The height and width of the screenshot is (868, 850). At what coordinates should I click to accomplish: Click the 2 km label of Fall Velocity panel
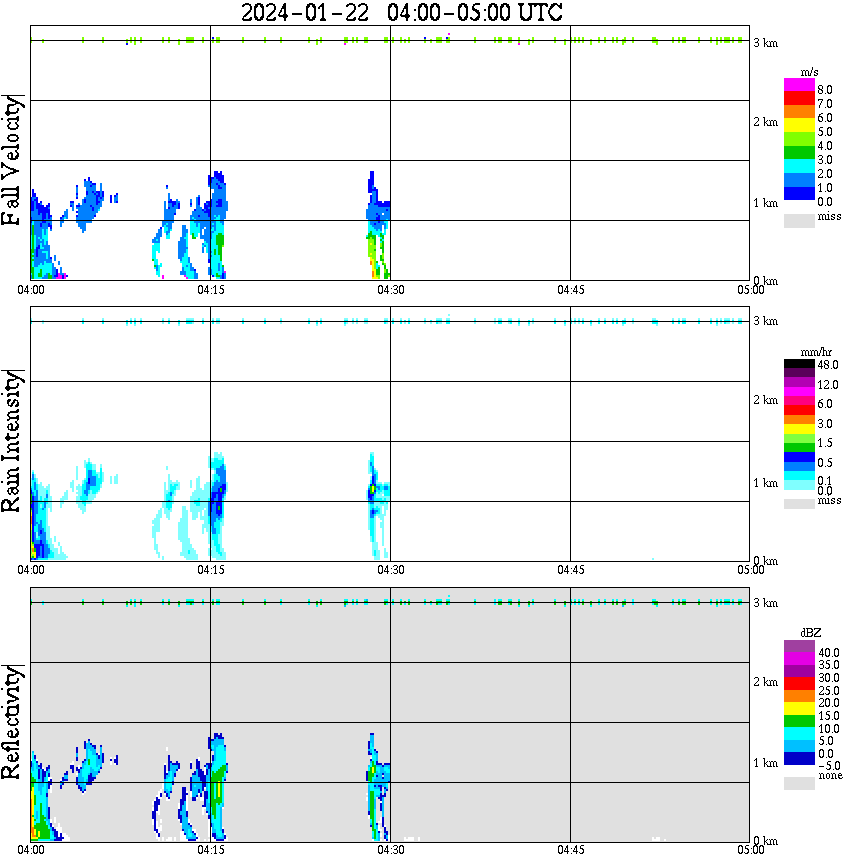coord(765,122)
